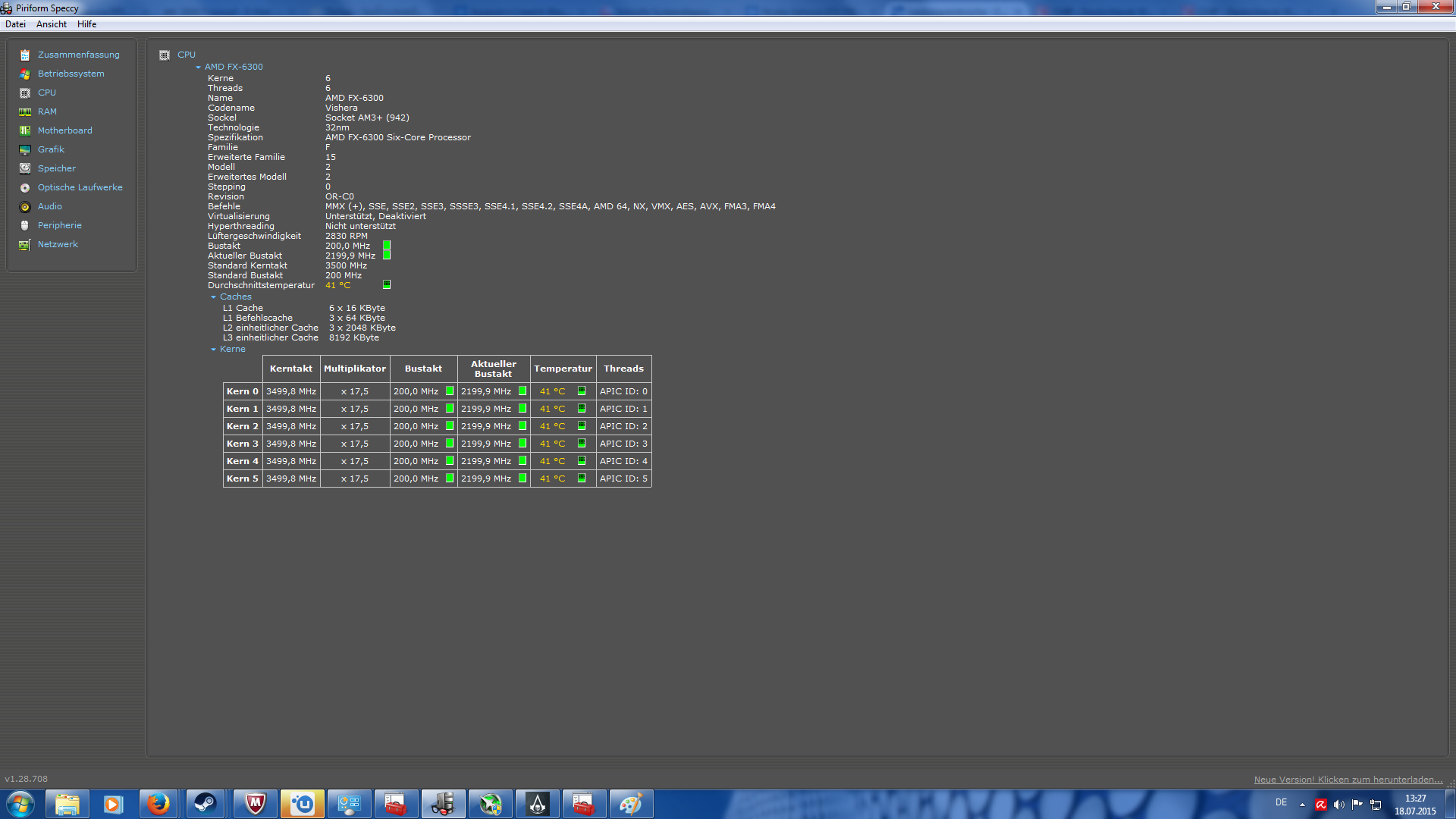Collapse the AMD FX-6300 tree node
The image size is (1456, 819).
pos(199,67)
